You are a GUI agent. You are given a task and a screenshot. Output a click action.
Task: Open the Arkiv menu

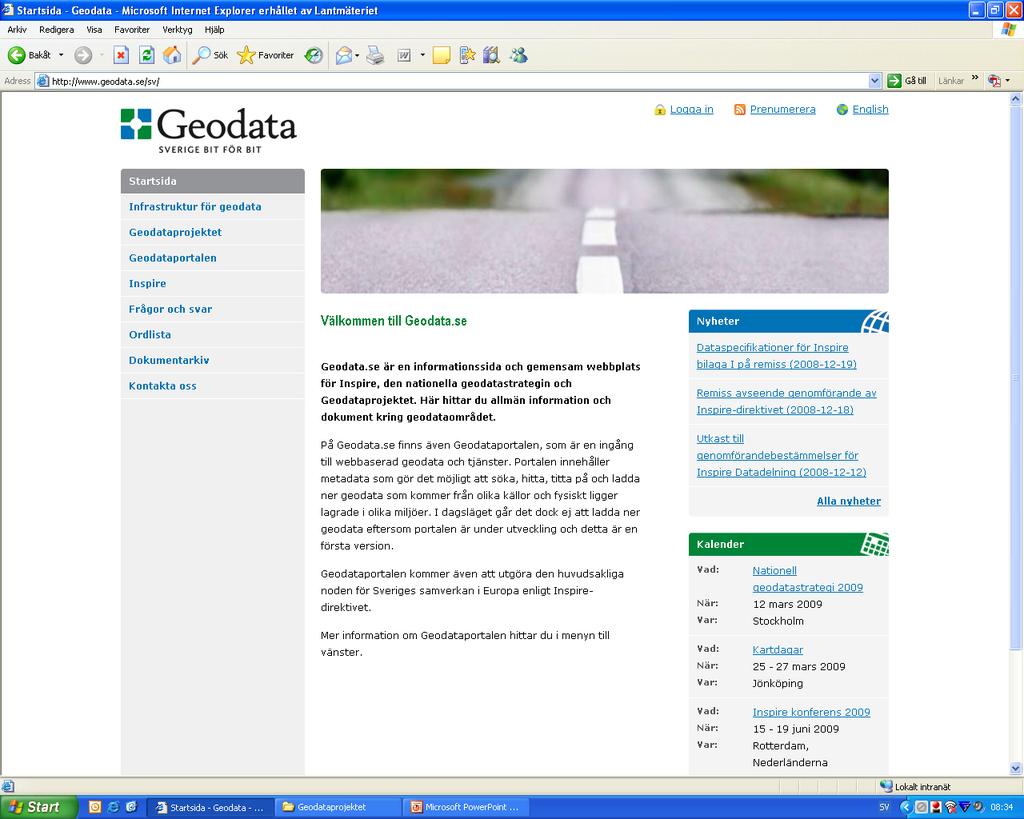17,29
